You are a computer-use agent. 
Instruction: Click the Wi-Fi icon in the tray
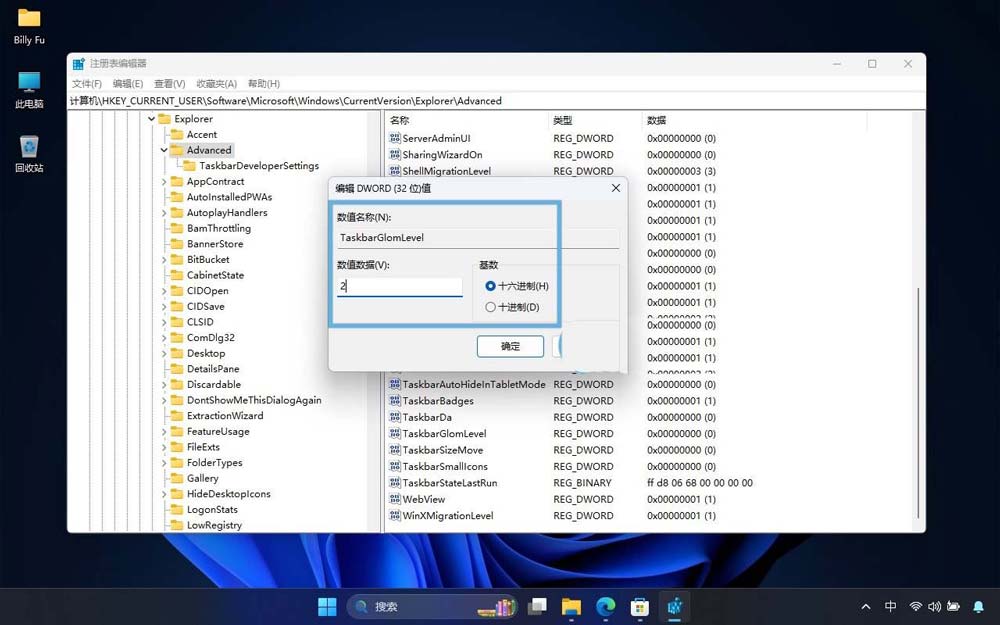[917, 606]
